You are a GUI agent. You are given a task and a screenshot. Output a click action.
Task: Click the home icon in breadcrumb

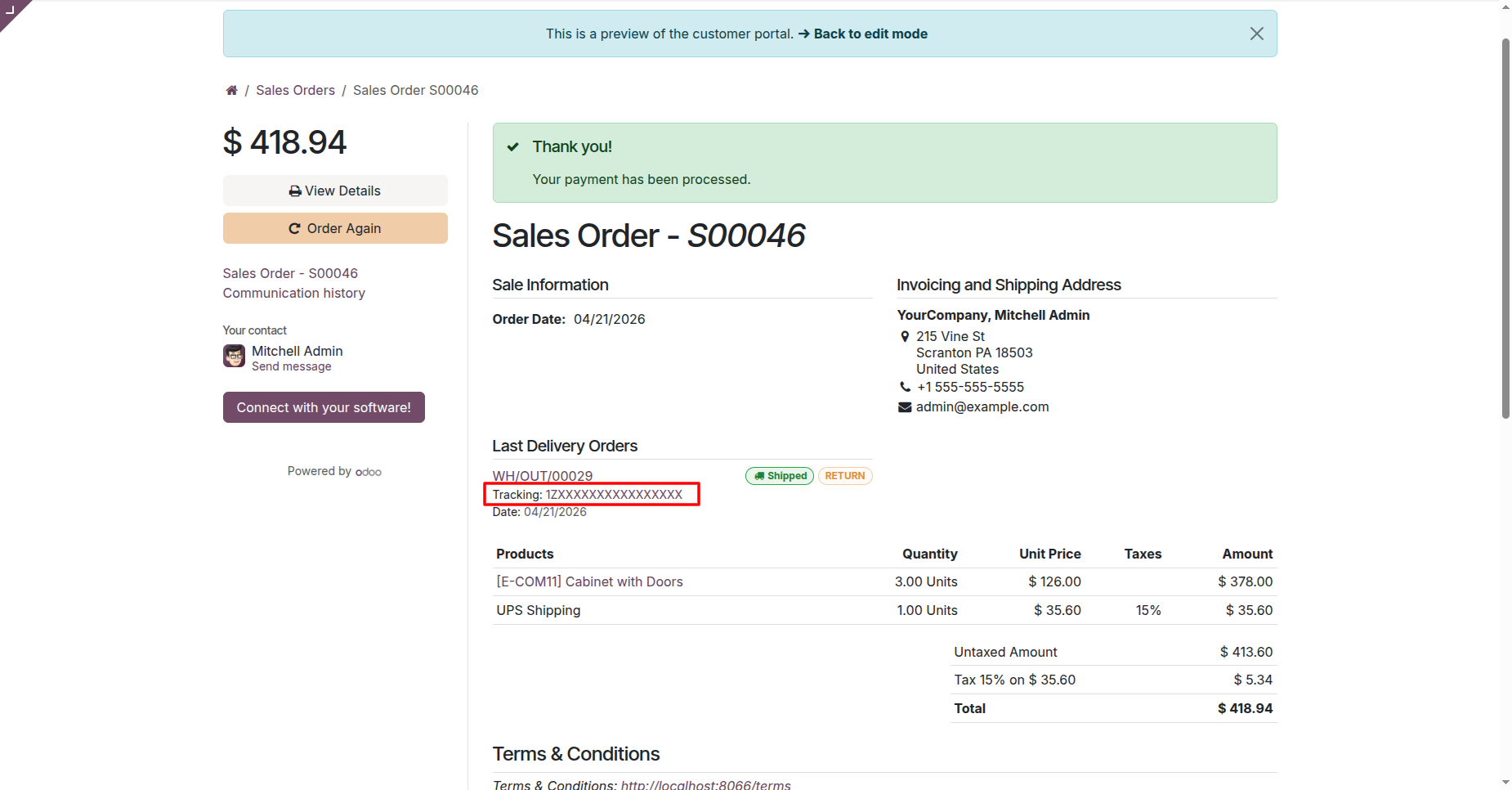pyautogui.click(x=232, y=91)
